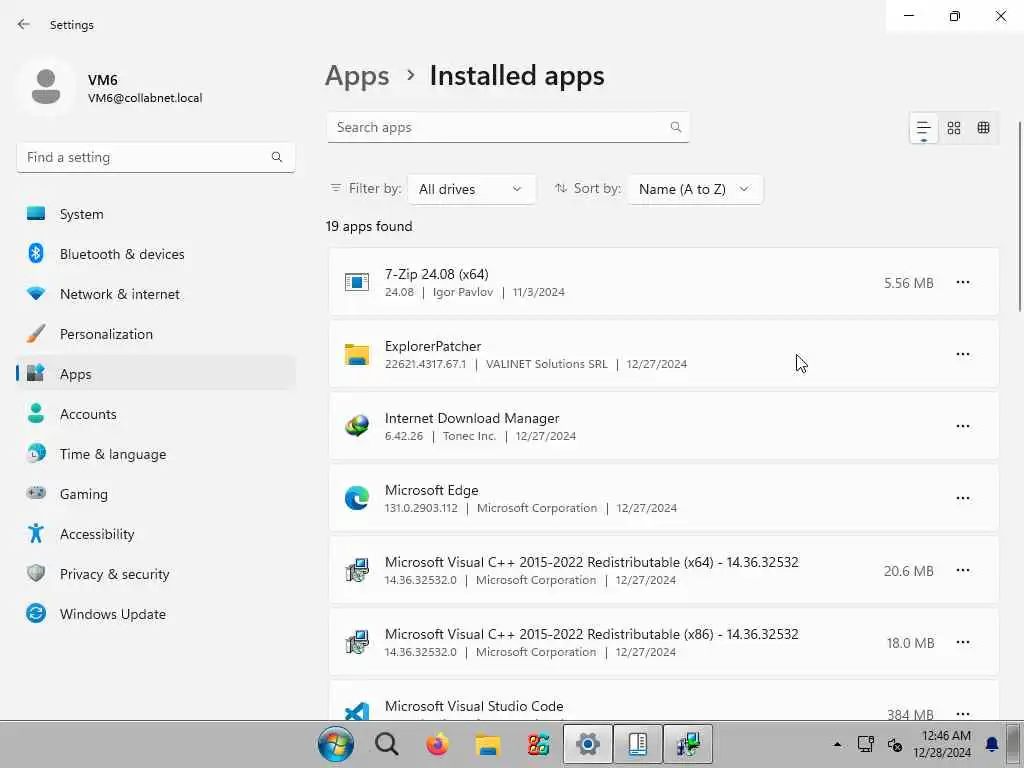Click the Show desktop strip on the taskbar
Image resolution: width=1024 pixels, height=768 pixels.
coord(1014,744)
